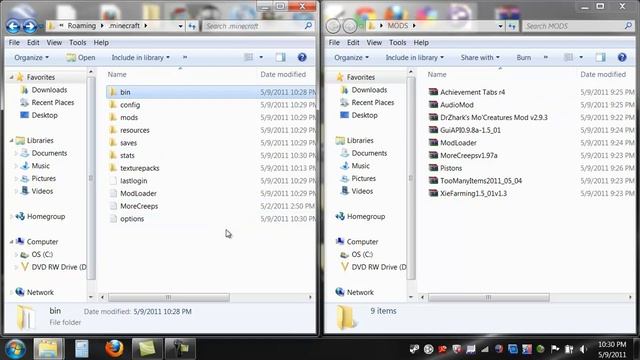
Task: Open View menu in .minecraft window
Action: 54,42
